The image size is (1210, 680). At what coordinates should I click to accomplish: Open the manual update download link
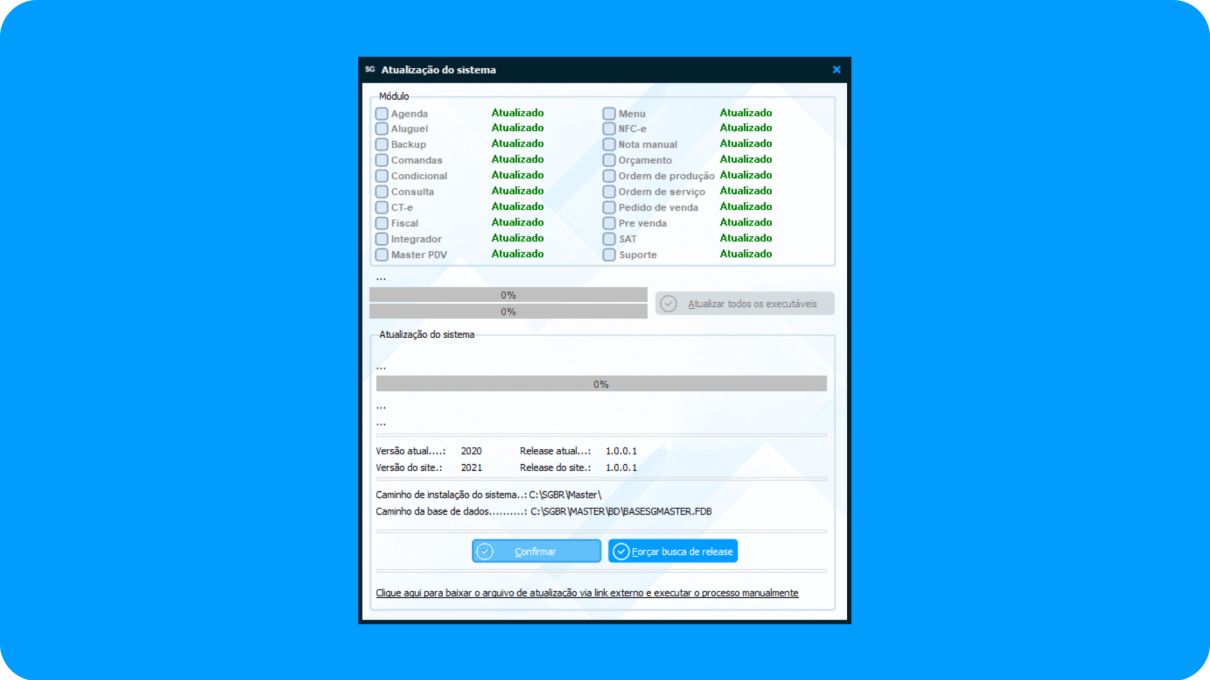(587, 593)
